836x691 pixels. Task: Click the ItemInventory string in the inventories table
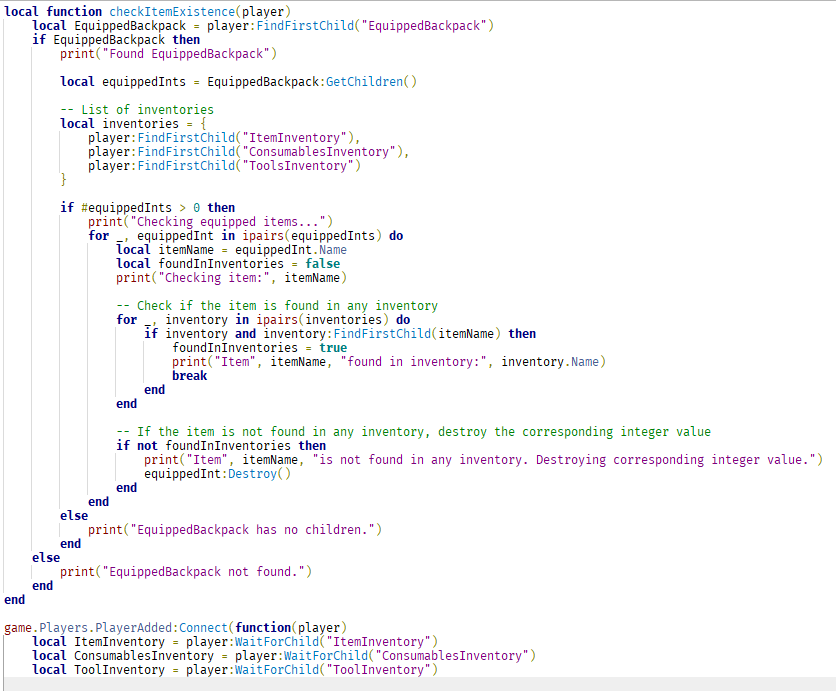[x=295, y=137]
